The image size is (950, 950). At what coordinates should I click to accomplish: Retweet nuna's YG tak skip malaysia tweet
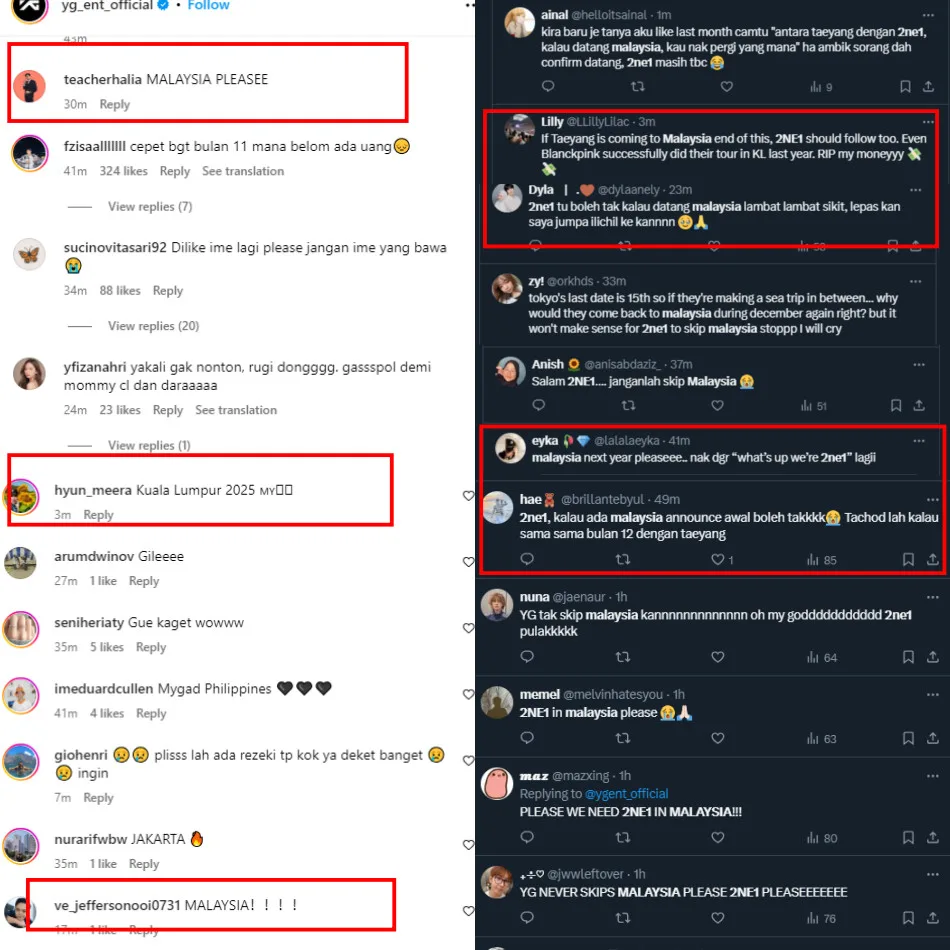click(623, 657)
